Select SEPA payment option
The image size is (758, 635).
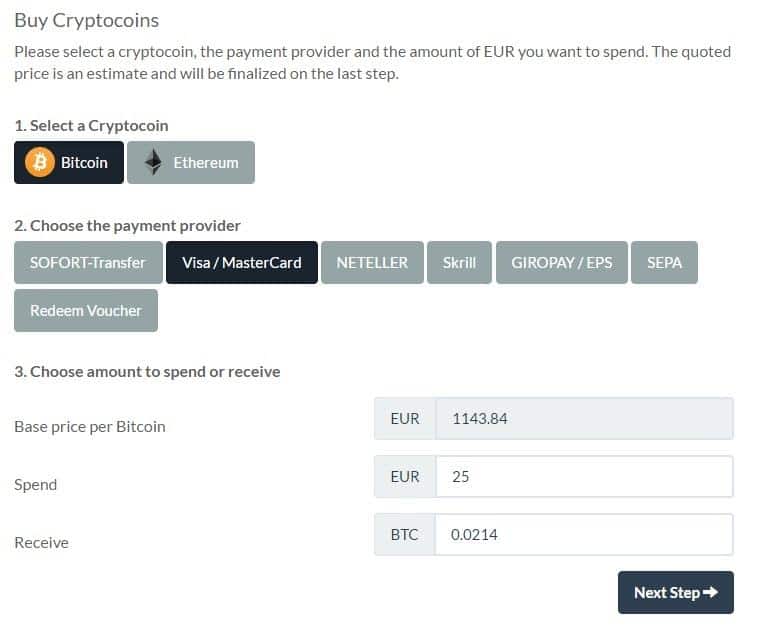(x=664, y=262)
